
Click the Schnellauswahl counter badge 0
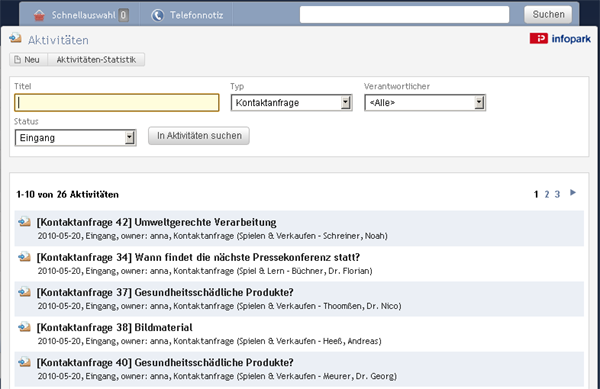tap(123, 15)
